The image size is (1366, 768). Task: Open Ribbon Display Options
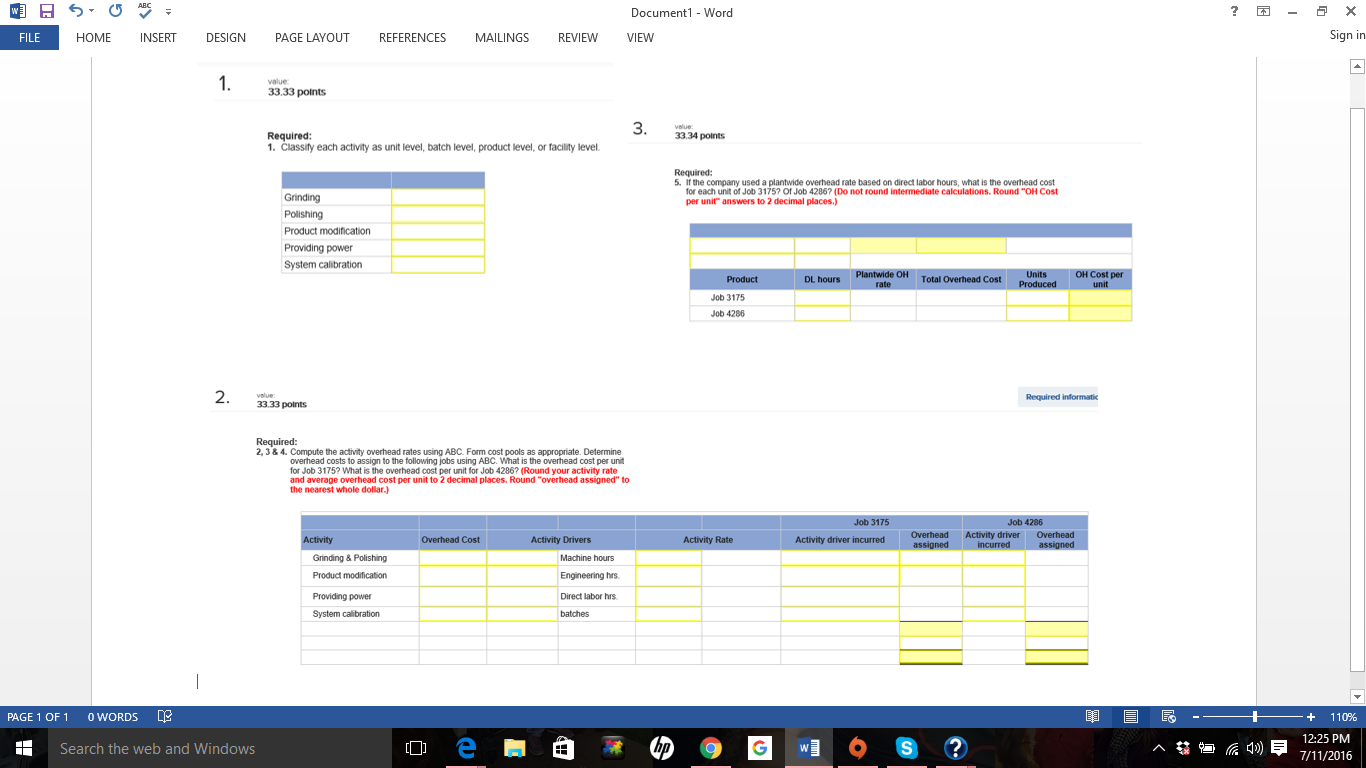(x=1263, y=12)
